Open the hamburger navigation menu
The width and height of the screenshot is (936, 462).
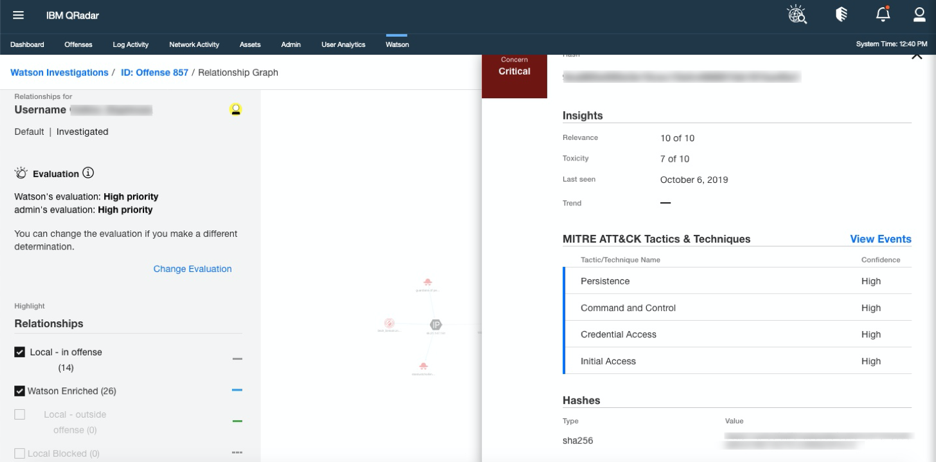(x=19, y=15)
